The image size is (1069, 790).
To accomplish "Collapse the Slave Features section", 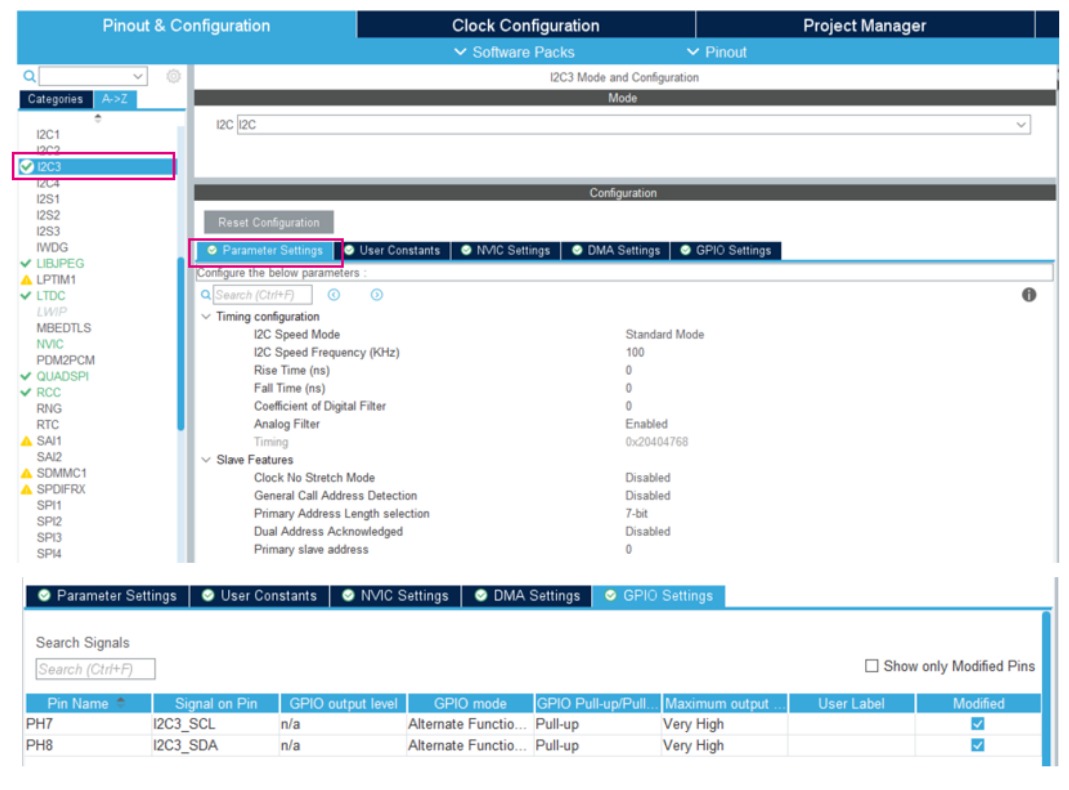I will [x=206, y=460].
